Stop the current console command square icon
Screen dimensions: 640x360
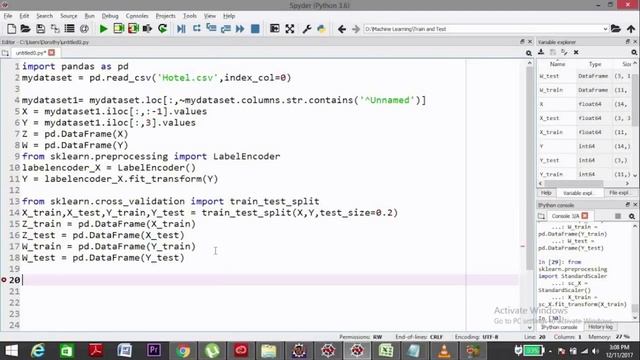pos(618,216)
